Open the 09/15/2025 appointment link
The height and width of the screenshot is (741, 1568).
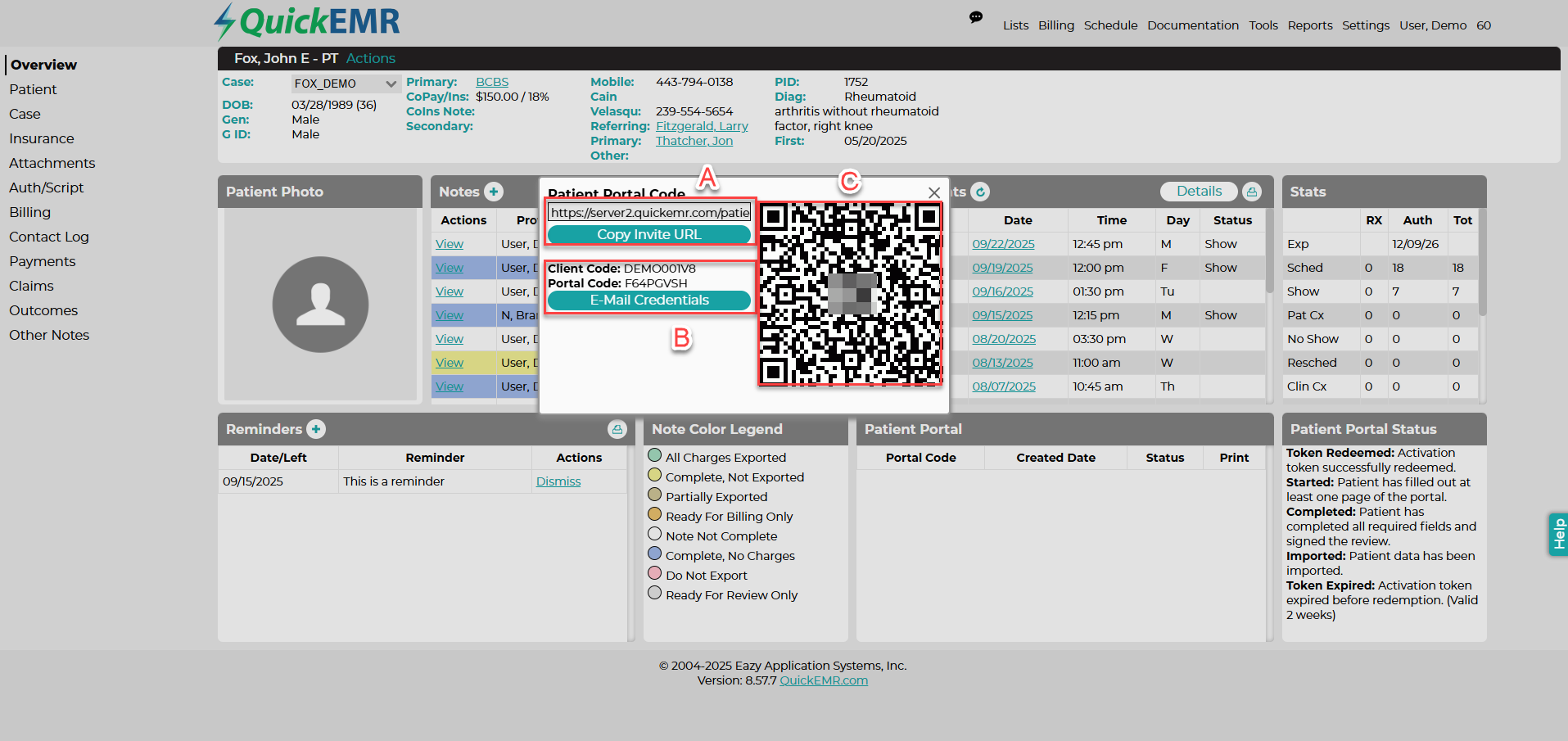tap(1002, 315)
